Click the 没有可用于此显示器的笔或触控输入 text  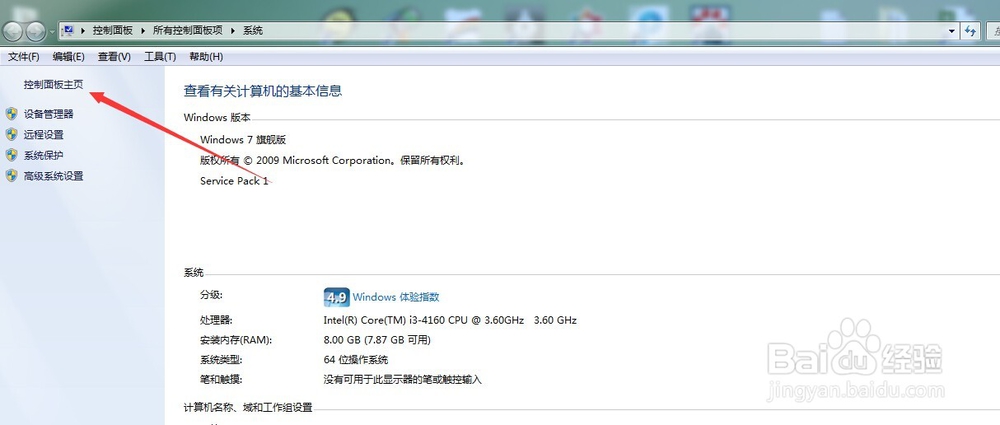403,380
